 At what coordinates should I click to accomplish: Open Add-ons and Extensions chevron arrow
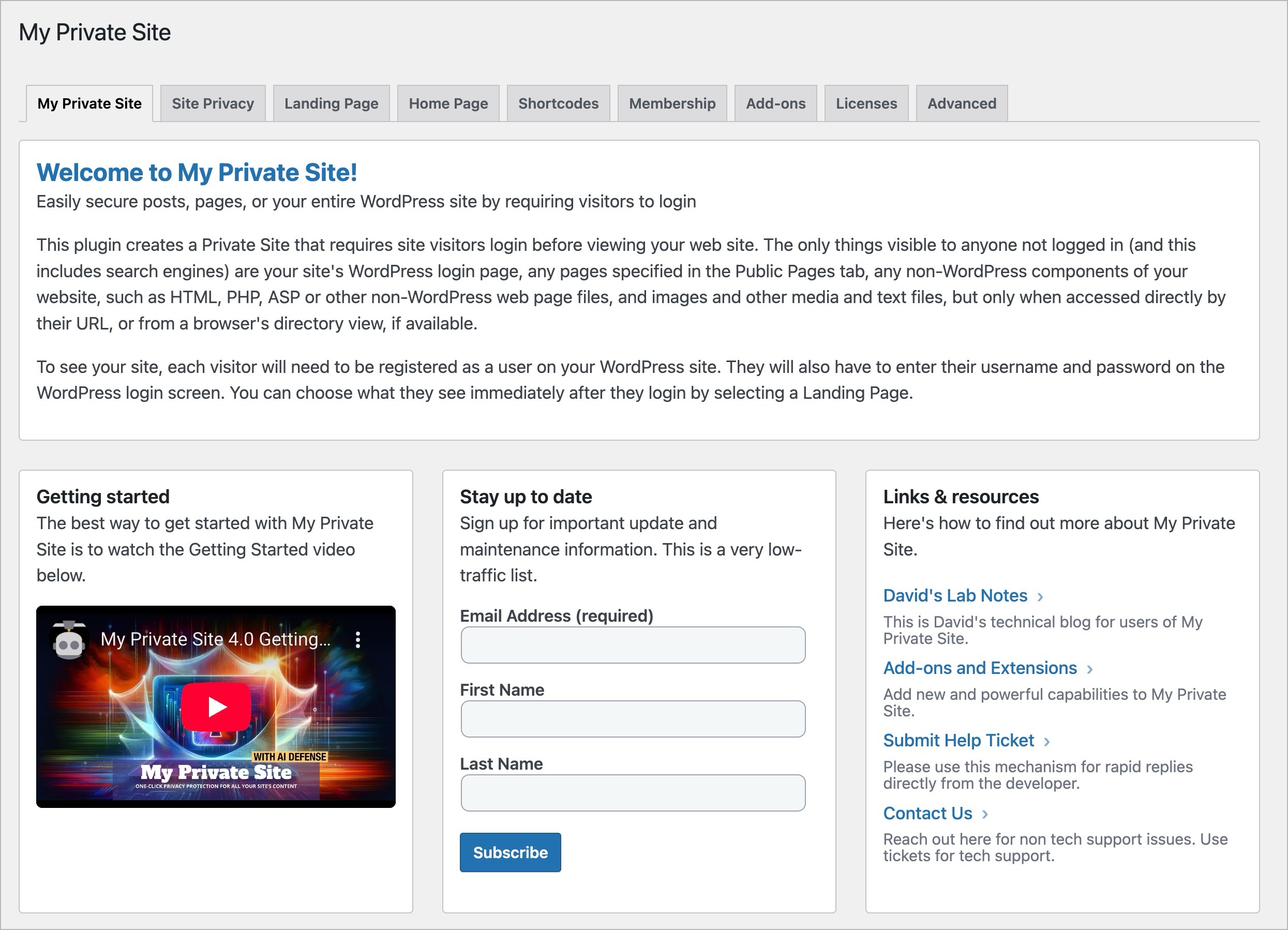pos(1090,669)
